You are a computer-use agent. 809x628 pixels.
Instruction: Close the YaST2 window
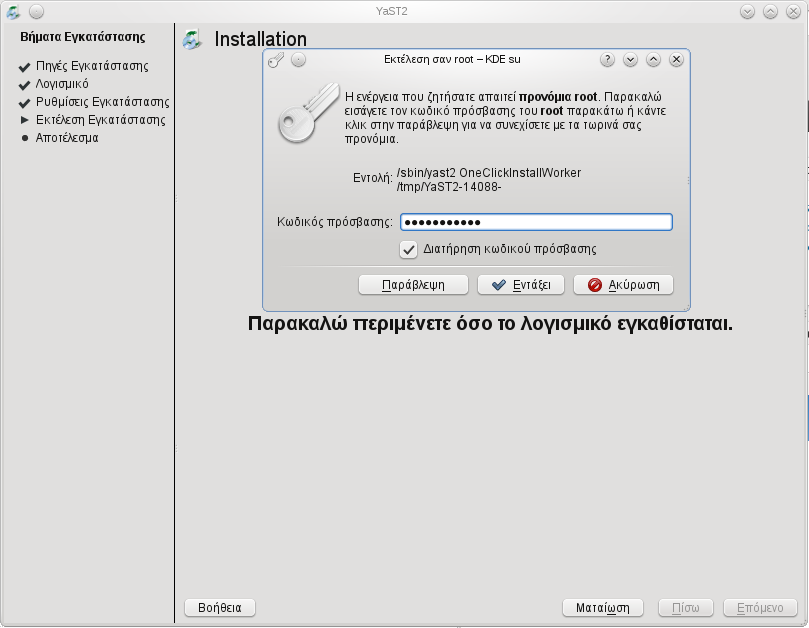click(793, 11)
